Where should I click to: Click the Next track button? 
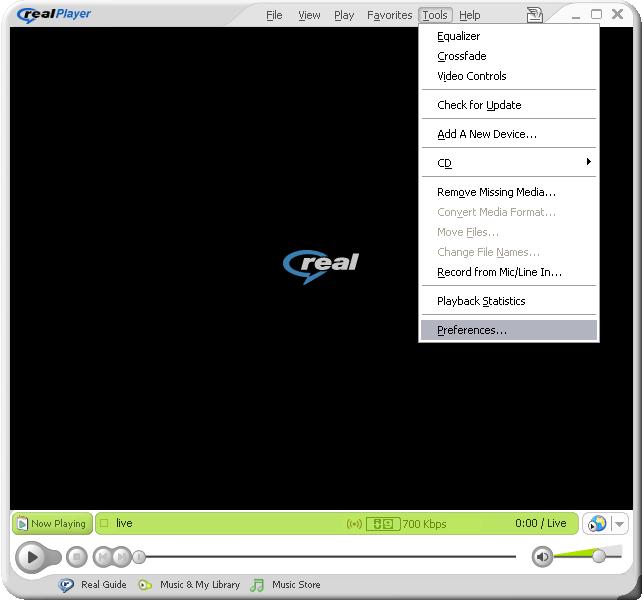(x=121, y=557)
